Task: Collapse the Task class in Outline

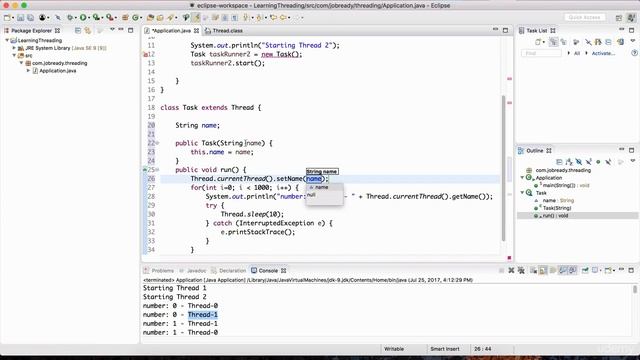Action: point(522,193)
